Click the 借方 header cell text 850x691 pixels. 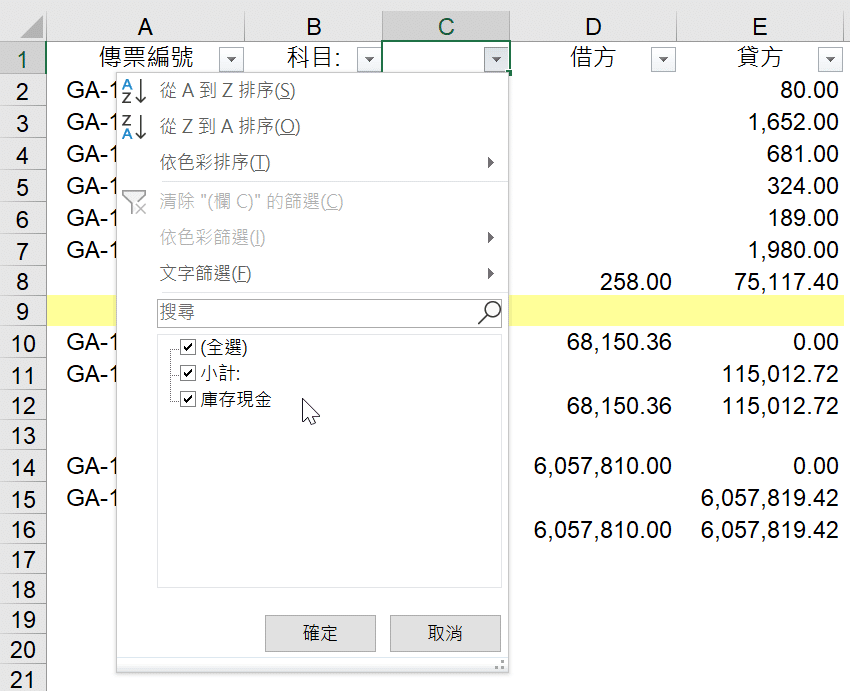(593, 57)
